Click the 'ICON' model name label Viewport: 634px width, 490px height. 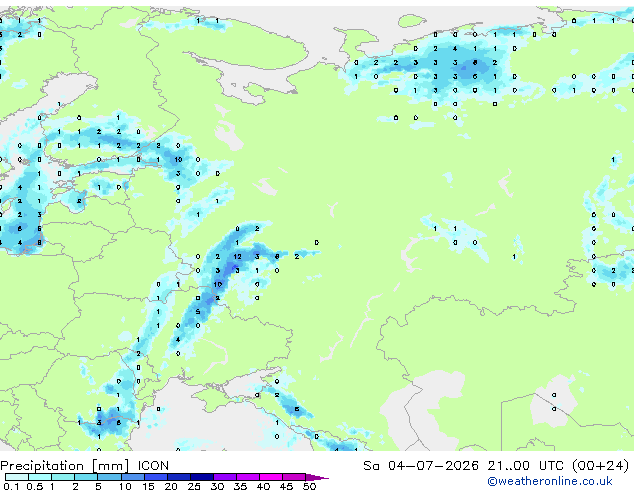click(x=153, y=466)
